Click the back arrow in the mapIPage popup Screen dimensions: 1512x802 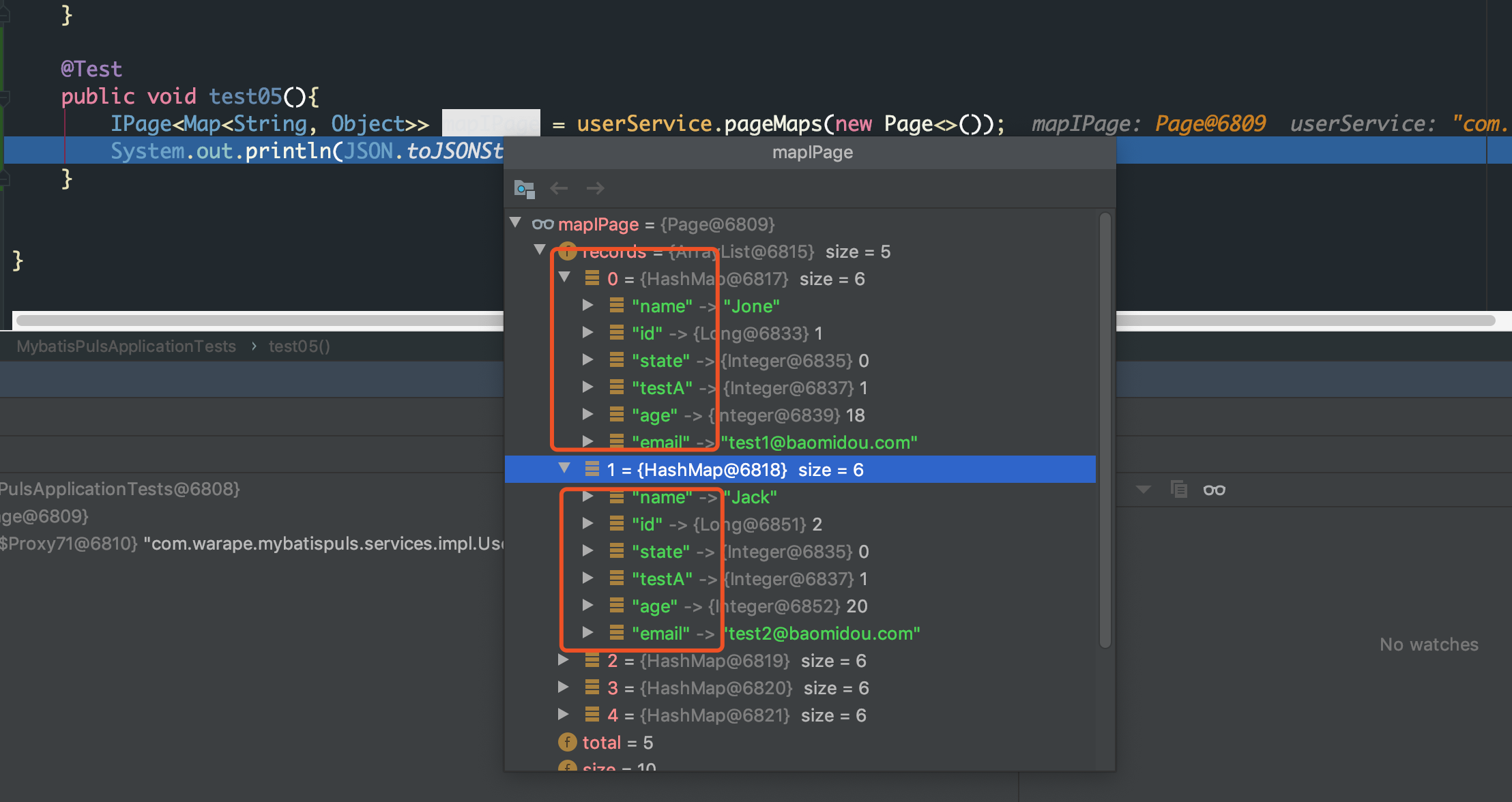tap(559, 188)
